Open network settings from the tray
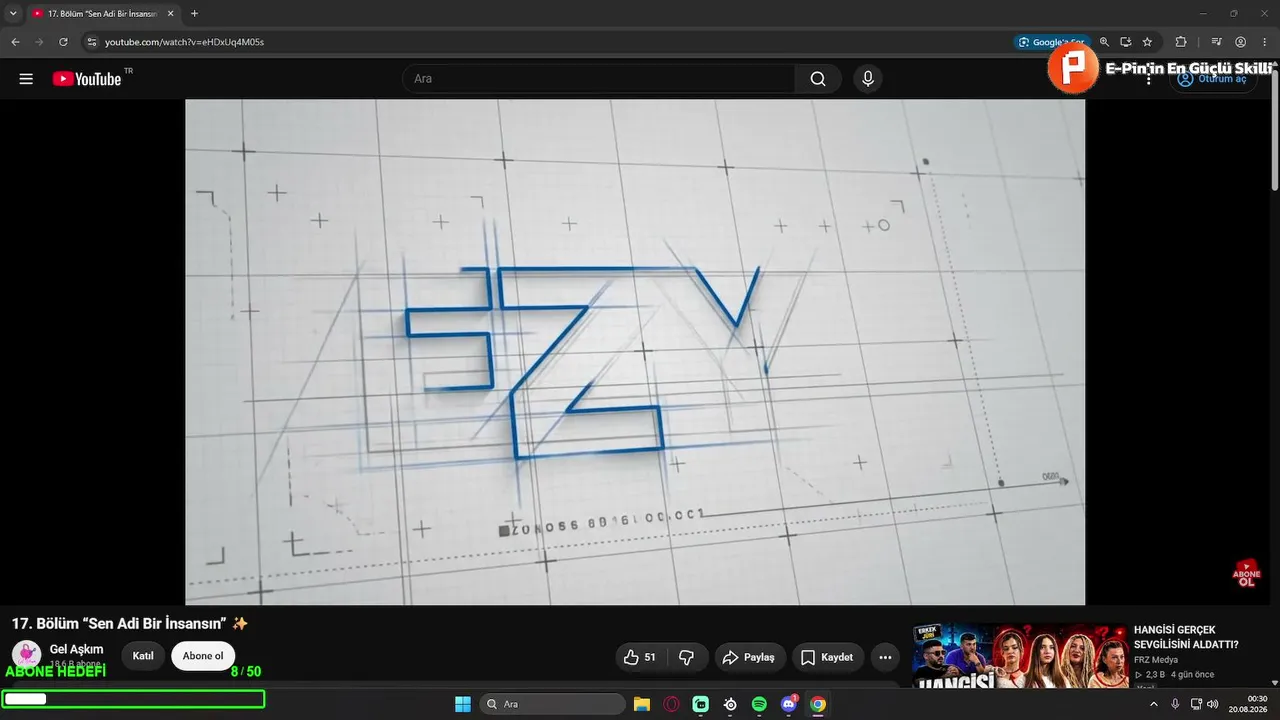The image size is (1280, 720). [x=1196, y=704]
